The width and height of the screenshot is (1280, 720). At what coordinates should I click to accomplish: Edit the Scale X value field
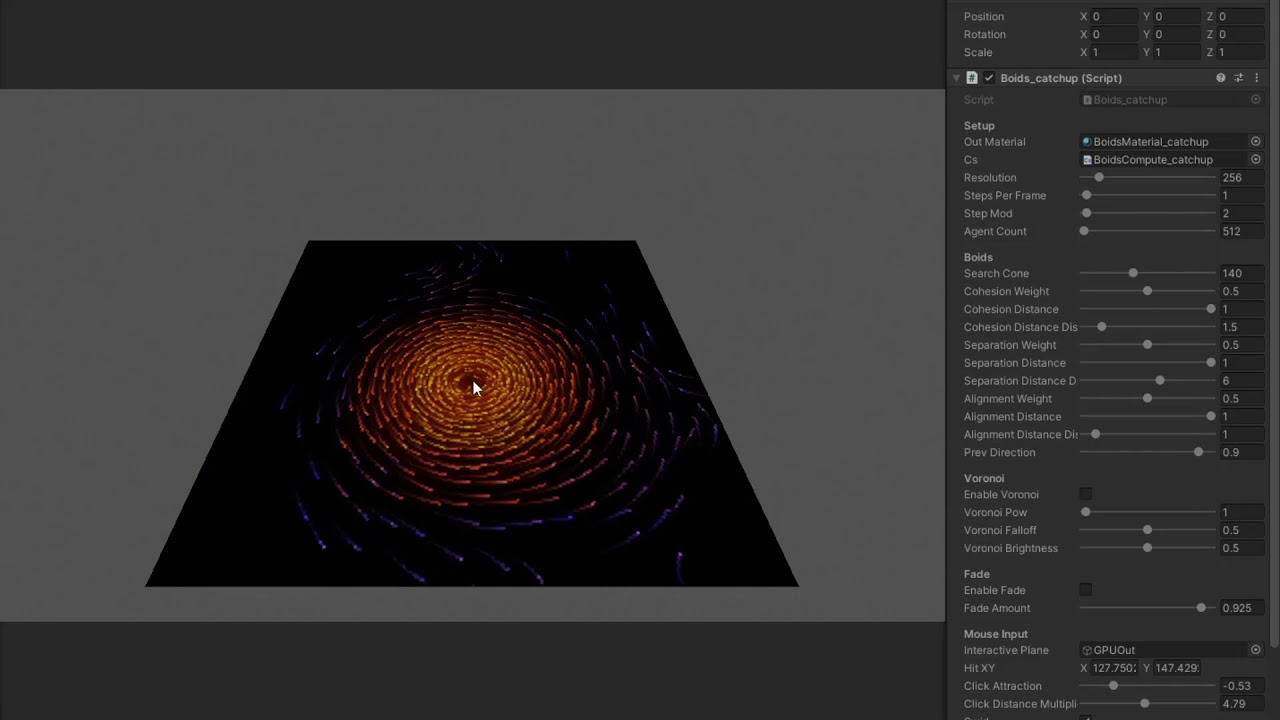1114,53
